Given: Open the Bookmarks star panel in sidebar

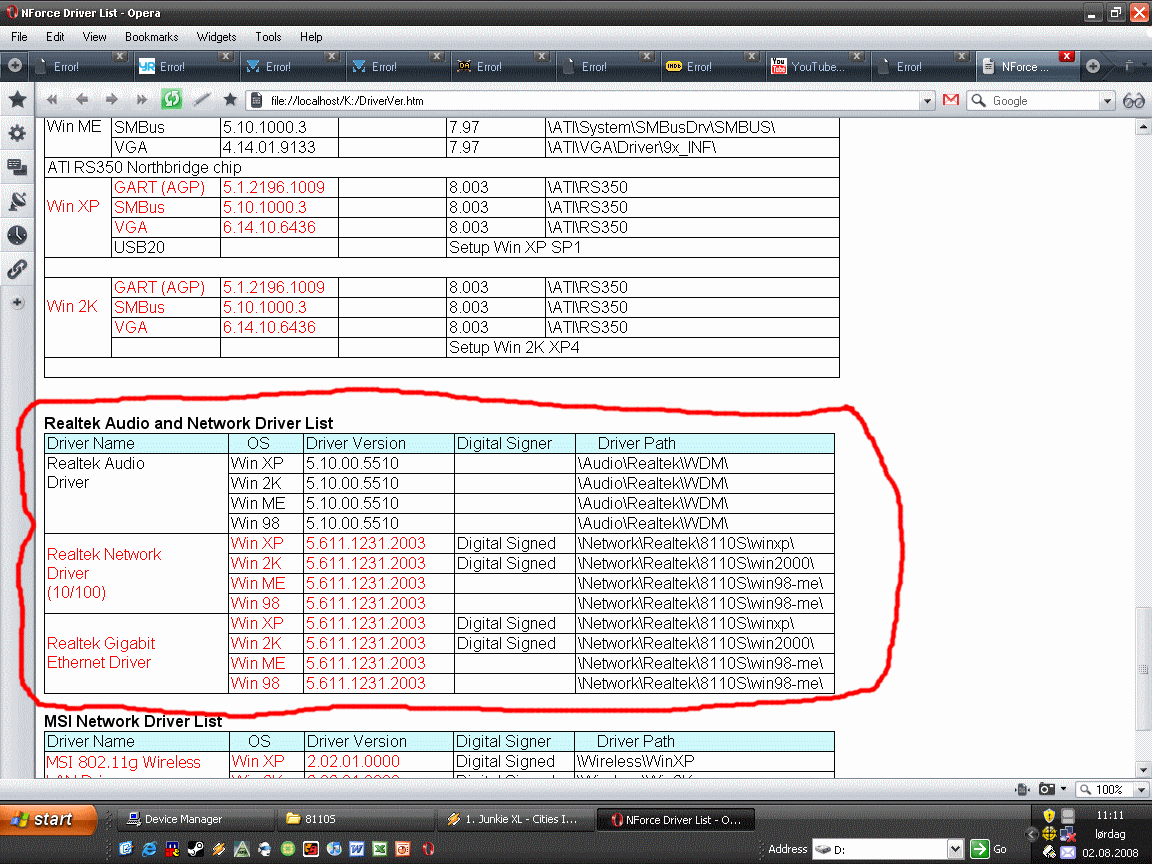Looking at the screenshot, I should (18, 99).
